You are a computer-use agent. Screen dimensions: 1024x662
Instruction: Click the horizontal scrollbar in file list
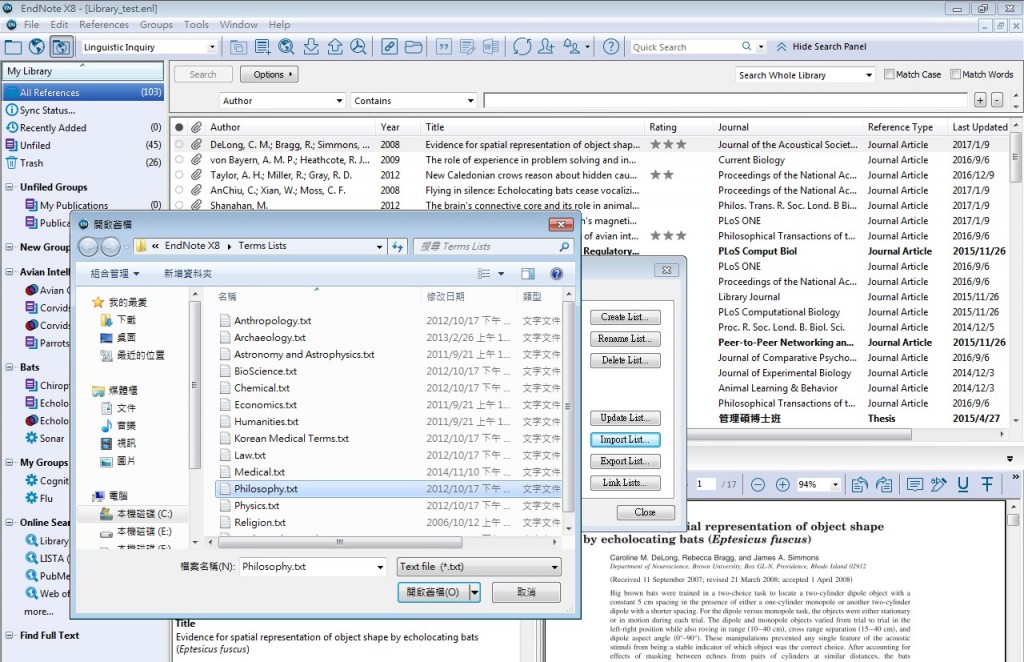(340, 542)
